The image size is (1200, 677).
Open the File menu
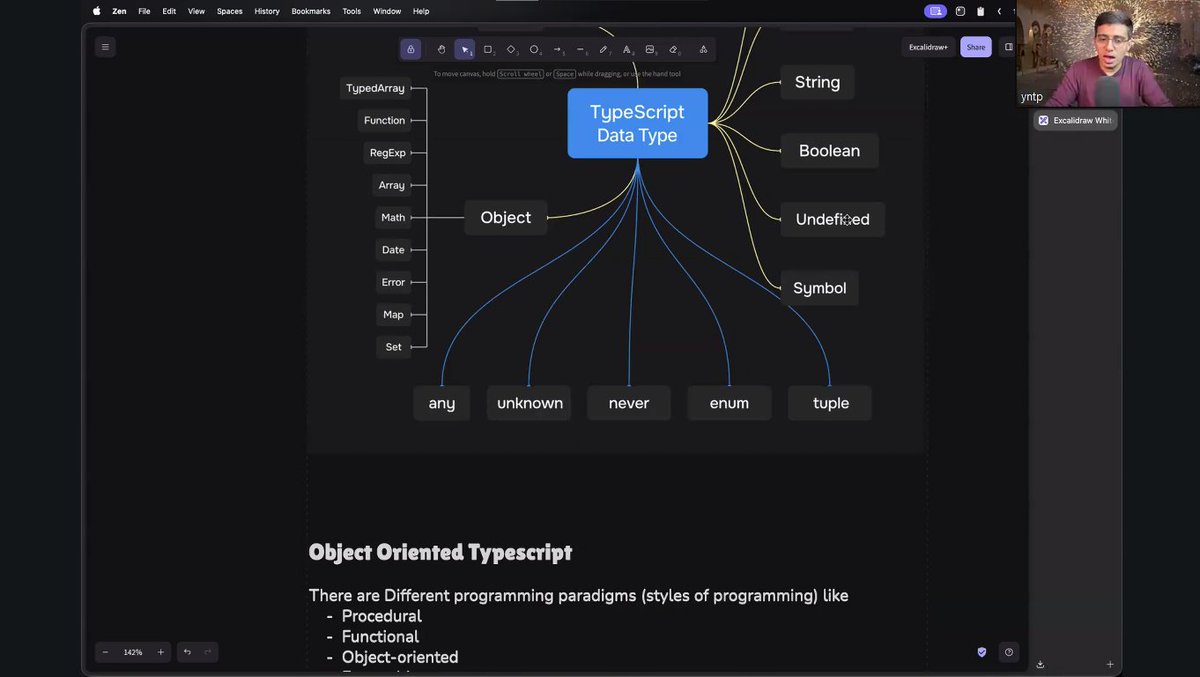pos(144,11)
